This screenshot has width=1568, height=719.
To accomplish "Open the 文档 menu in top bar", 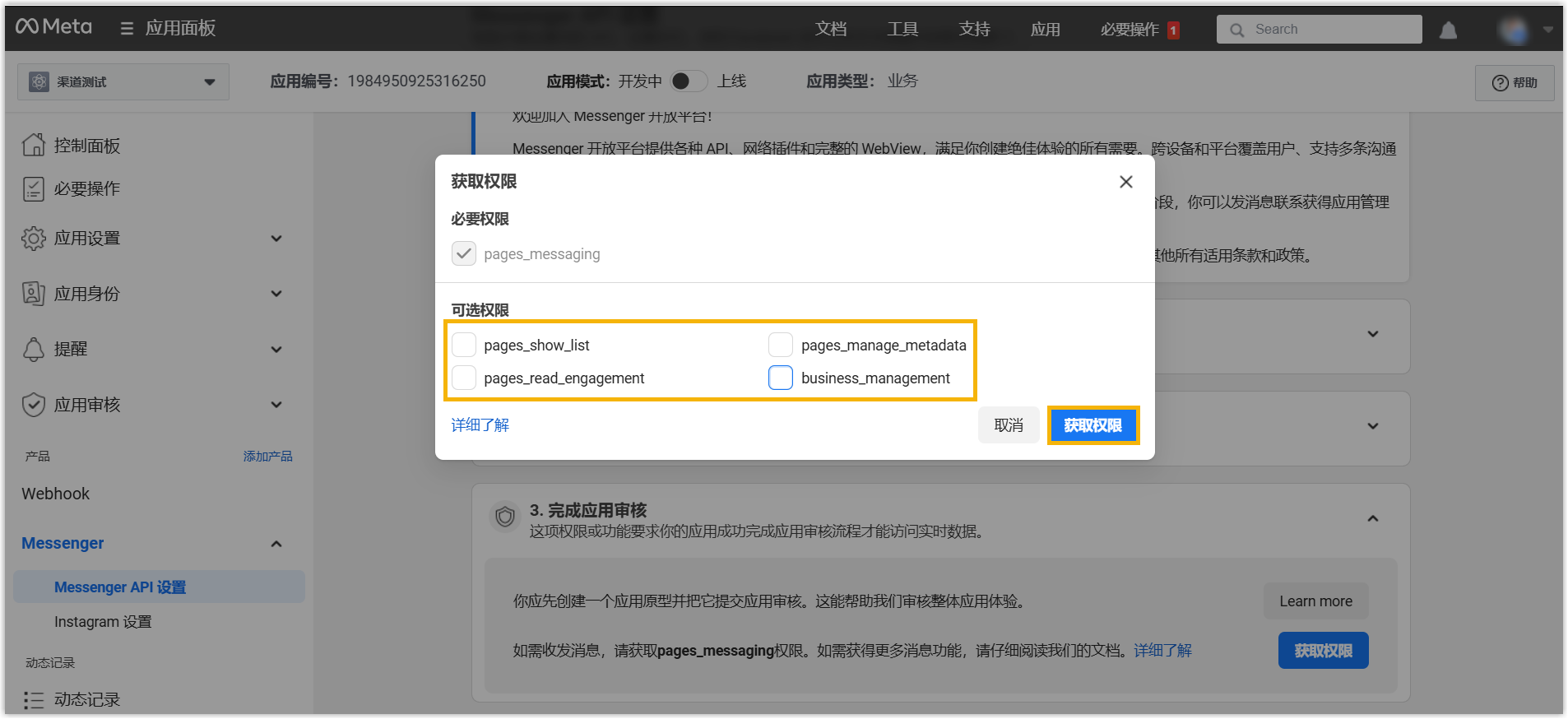I will pos(830,30).
